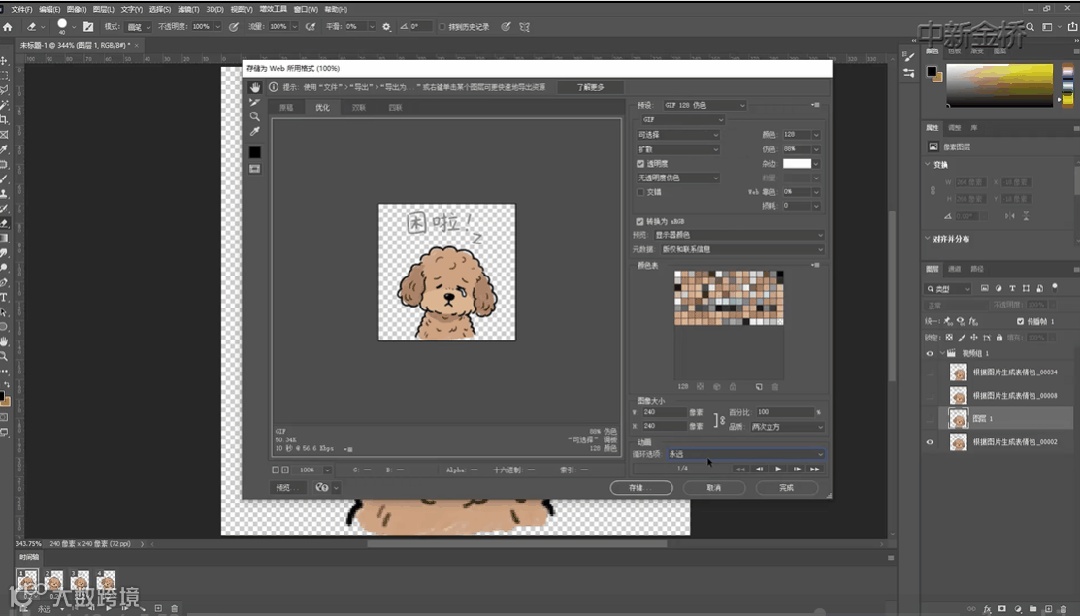Viewport: 1080px width, 616px height.
Task: Select the Slice Select tool in dialog
Action: 255,102
